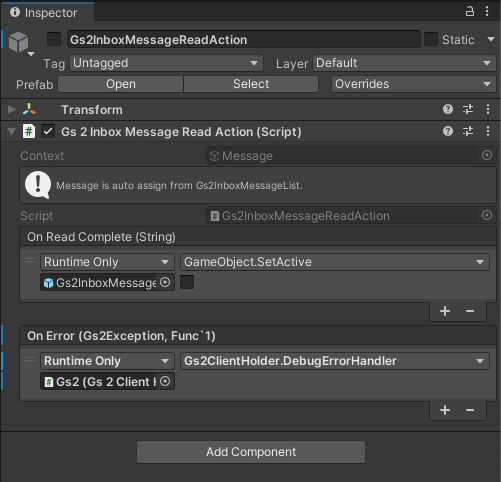Disable Gs 2 Inbox Message Read Action script checkbox
The height and width of the screenshot is (482, 501).
48,131
